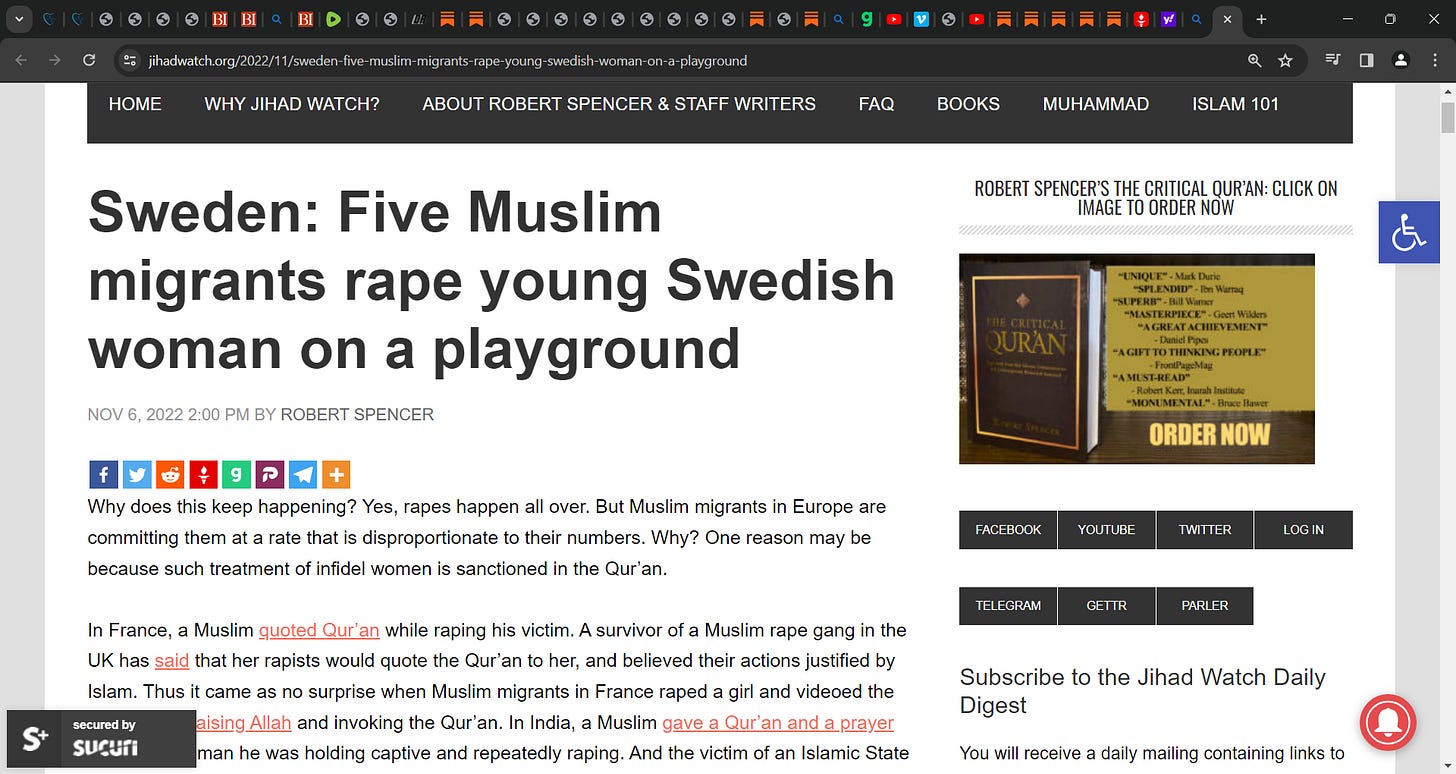Click the YOUTUBE sidebar button
Screen dimensions: 1456x774
point(1106,530)
